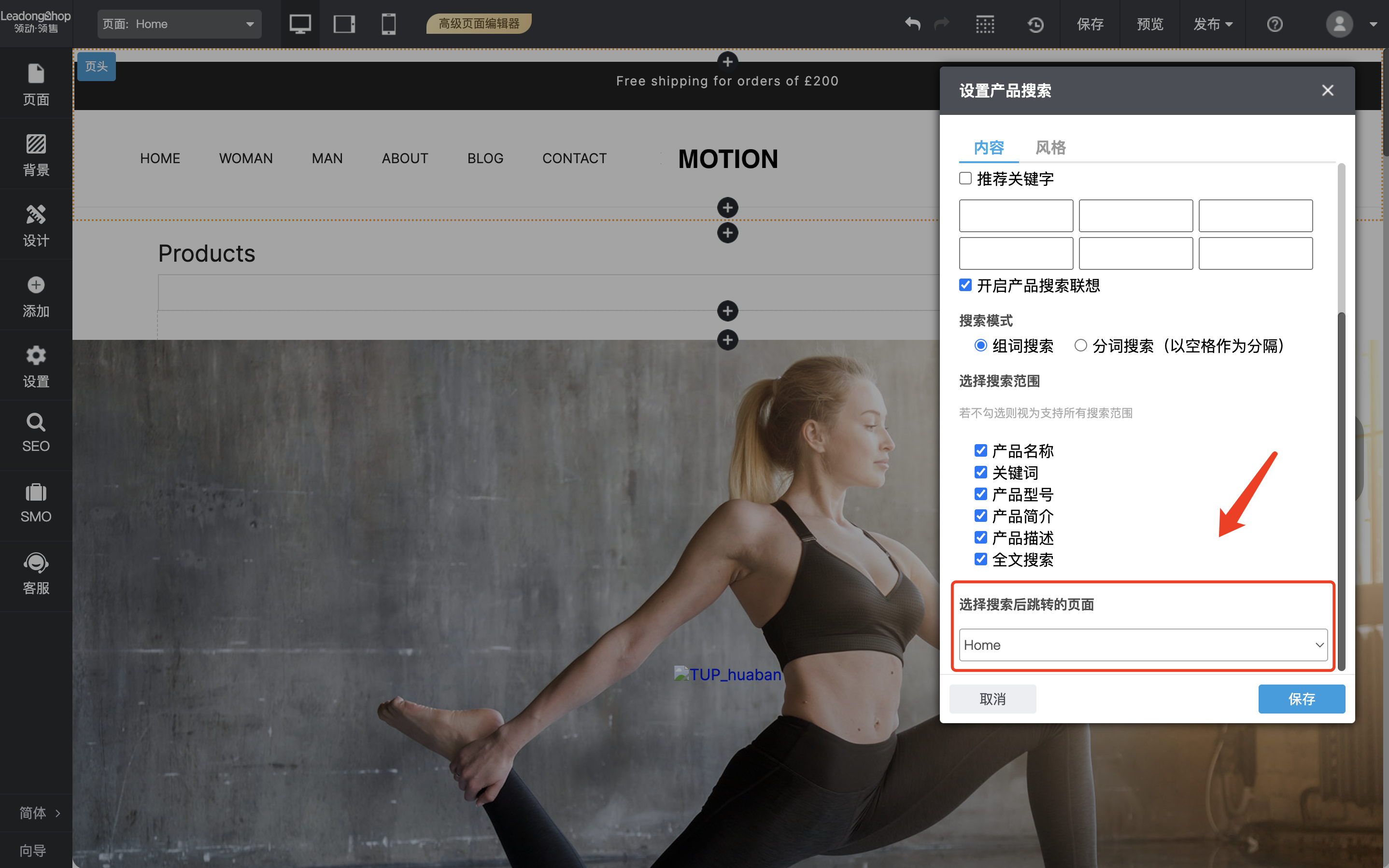The width and height of the screenshot is (1389, 868).
Task: Expand the 发布 publish dropdown
Action: click(1213, 24)
